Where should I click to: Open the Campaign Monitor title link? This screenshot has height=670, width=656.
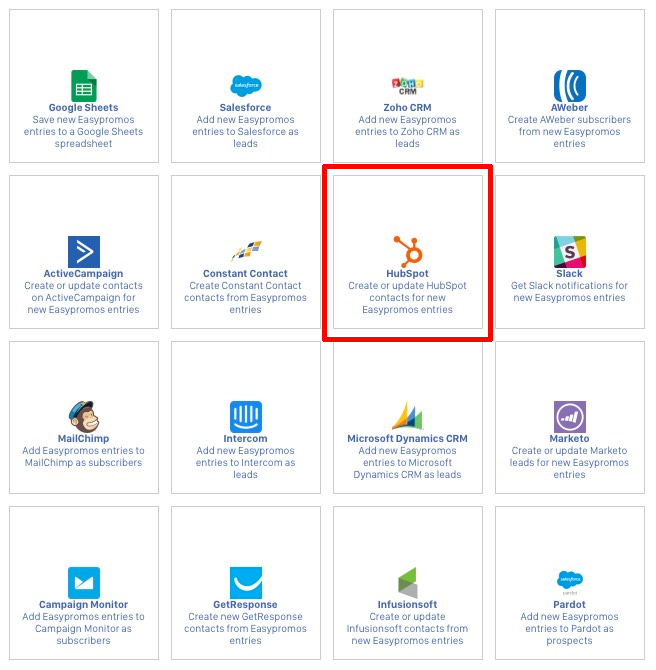(x=83, y=605)
